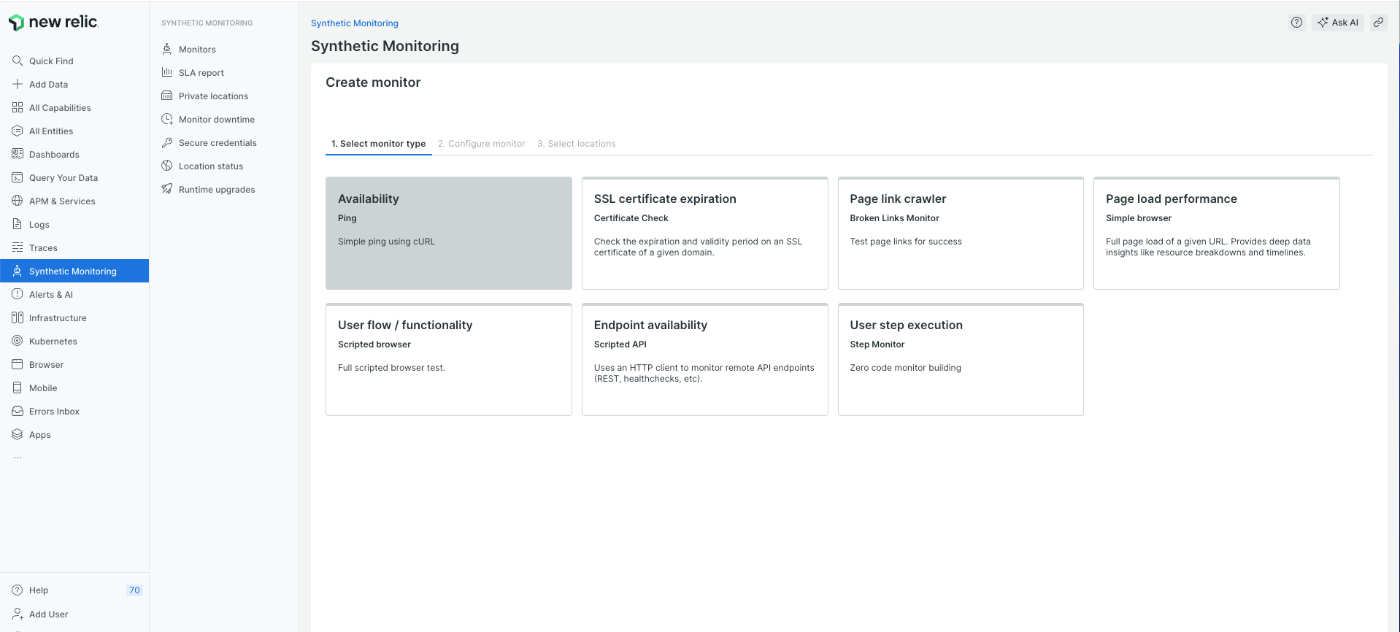Select the '1. Select monitor type' tab
The image size is (1400, 632).
click(x=378, y=144)
